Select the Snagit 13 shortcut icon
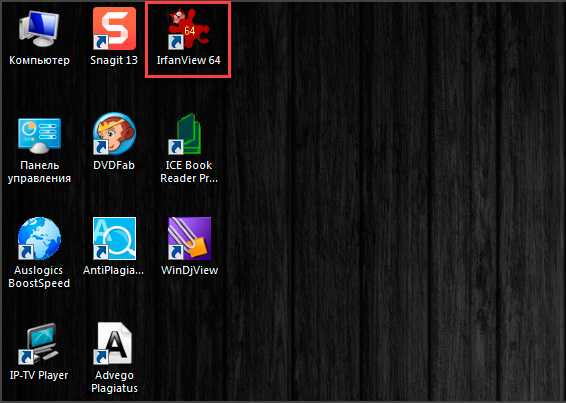 point(114,28)
